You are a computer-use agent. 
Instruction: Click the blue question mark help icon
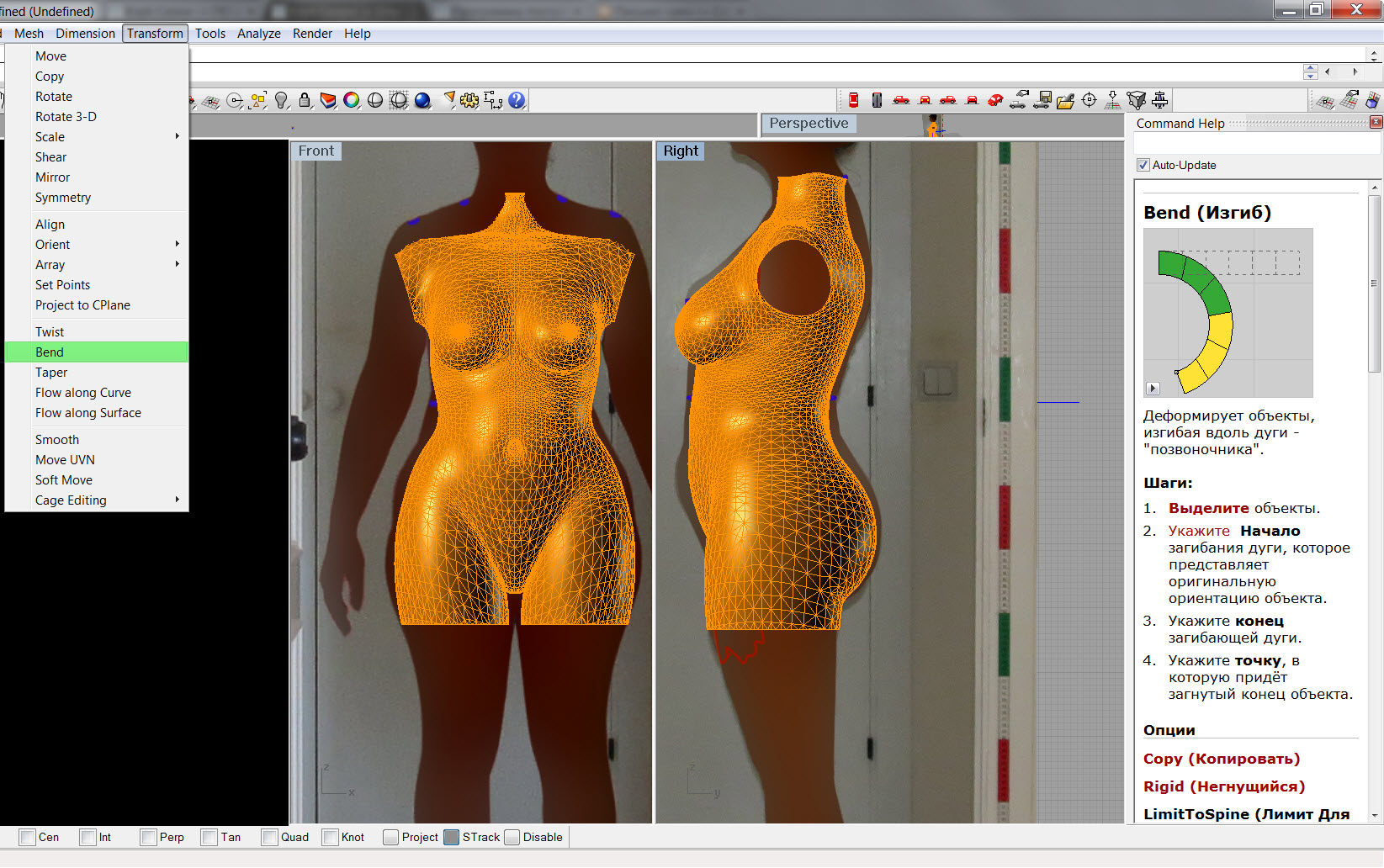(517, 101)
